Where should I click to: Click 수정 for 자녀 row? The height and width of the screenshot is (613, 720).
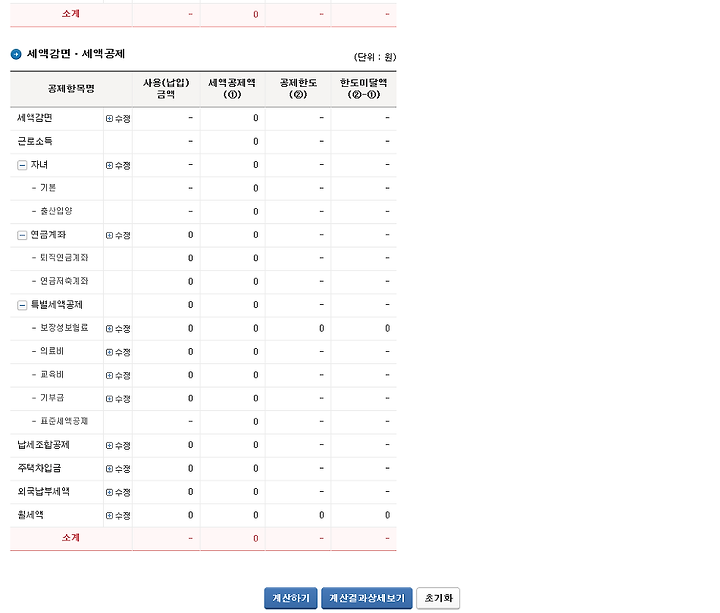click(118, 165)
